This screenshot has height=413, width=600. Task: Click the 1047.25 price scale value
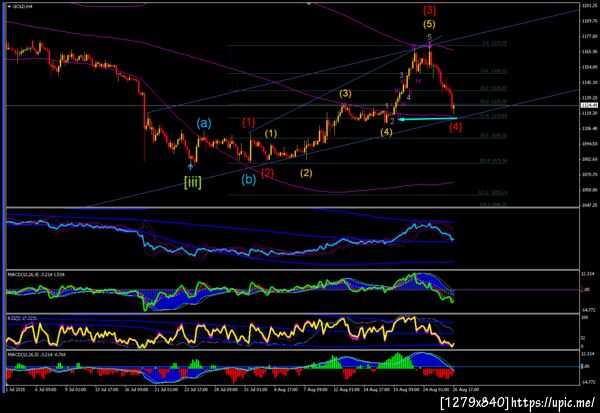pos(589,205)
